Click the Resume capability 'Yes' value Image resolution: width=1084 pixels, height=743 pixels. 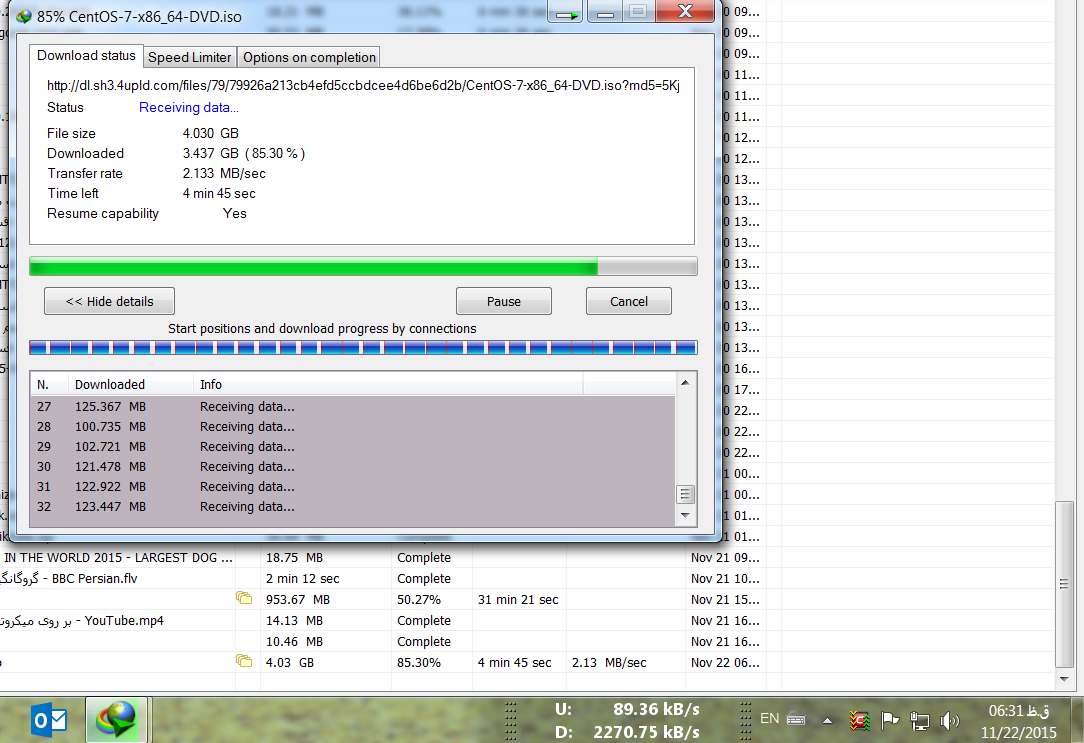click(x=234, y=213)
